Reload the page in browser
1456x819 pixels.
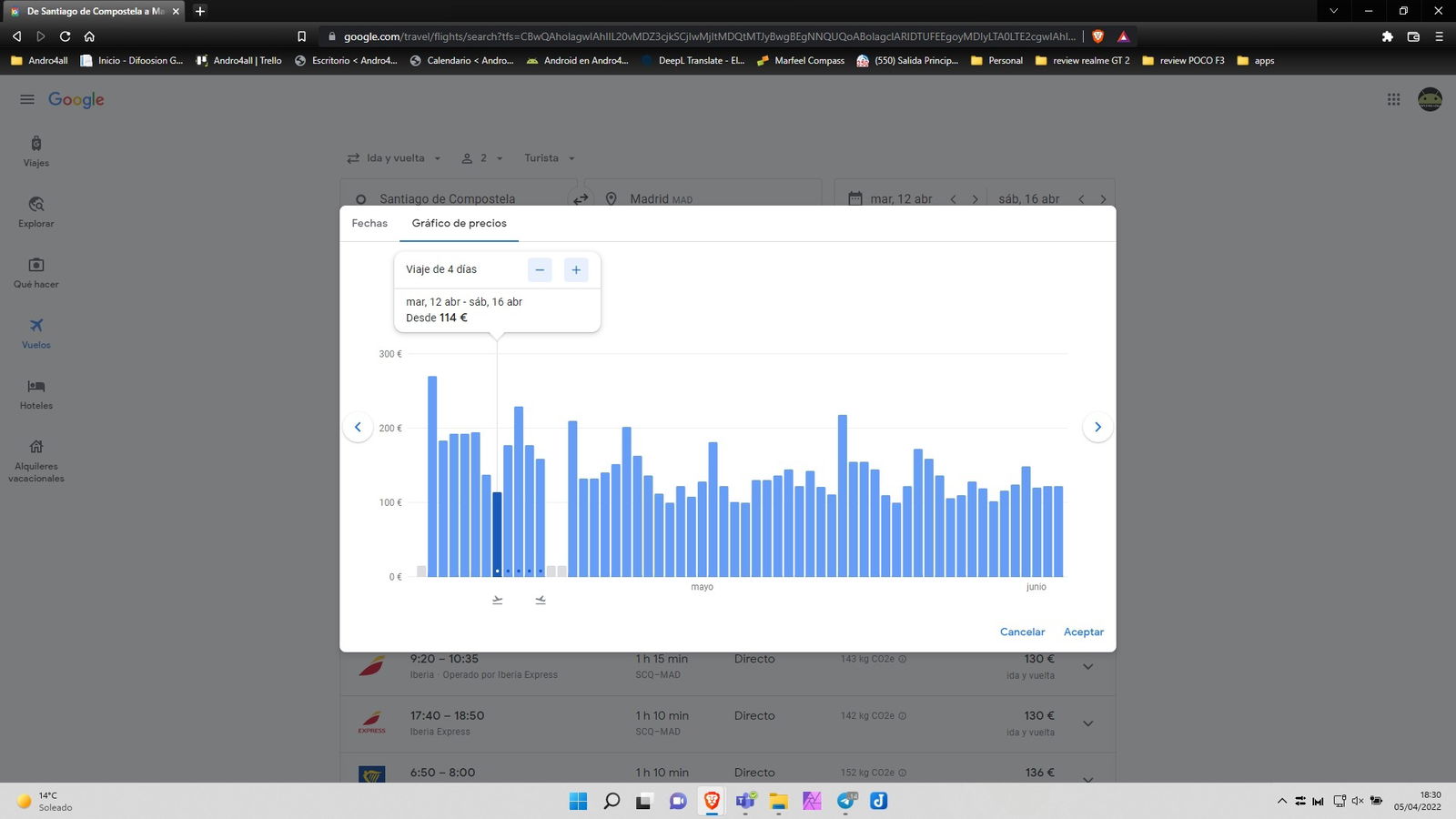[65, 36]
